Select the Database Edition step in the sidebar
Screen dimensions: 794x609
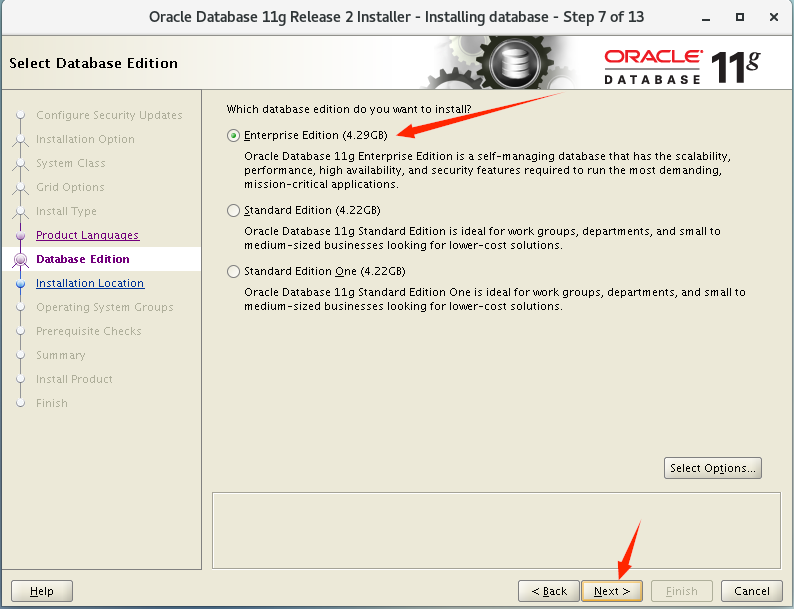[83, 259]
